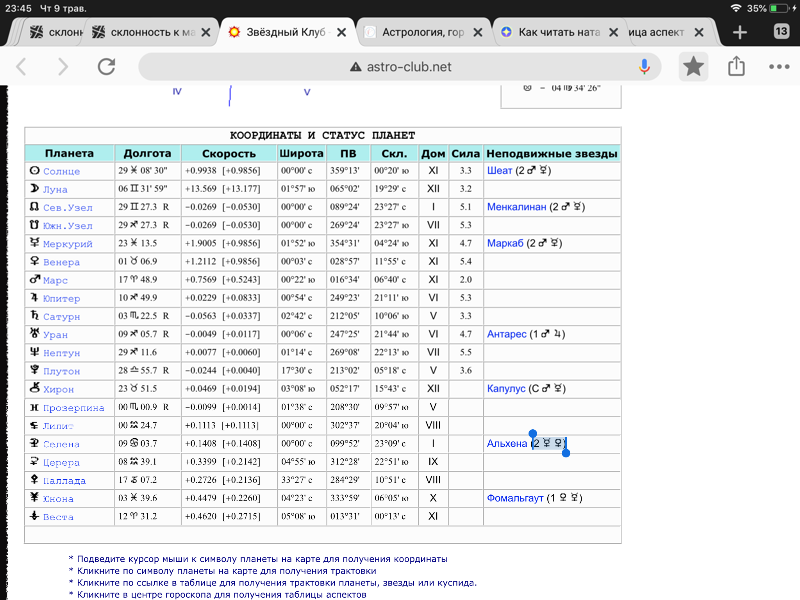
Task: Open the Уран planet link
Action: pyautogui.click(x=55, y=335)
